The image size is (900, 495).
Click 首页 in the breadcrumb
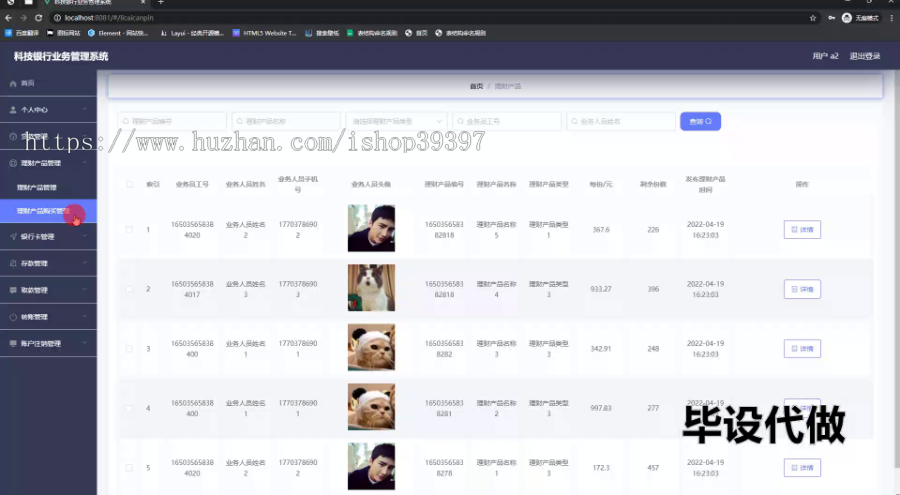tap(476, 86)
